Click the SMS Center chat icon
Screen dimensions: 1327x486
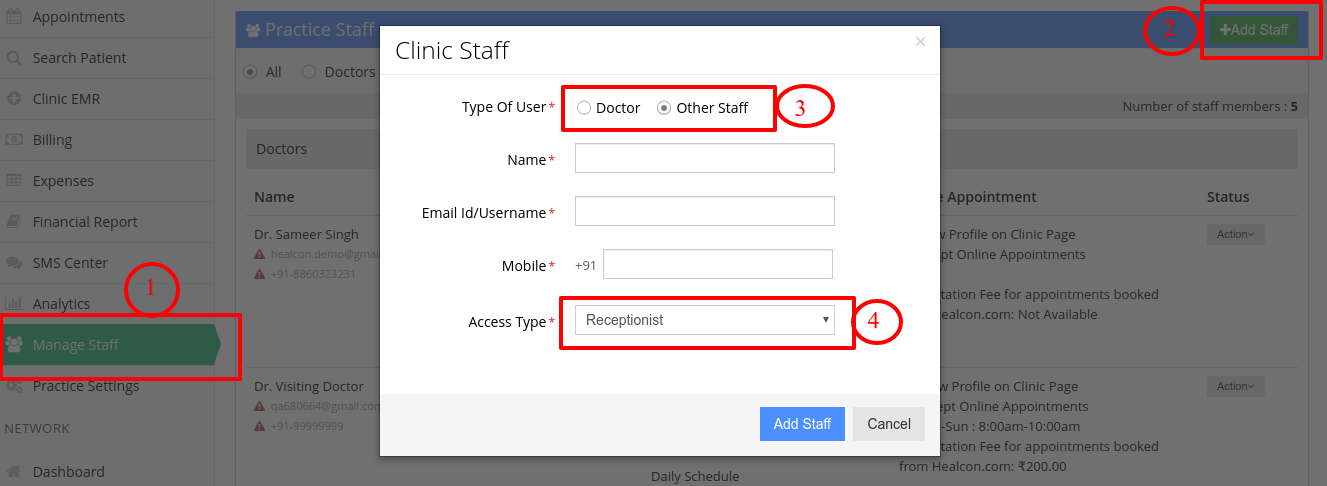point(14,263)
